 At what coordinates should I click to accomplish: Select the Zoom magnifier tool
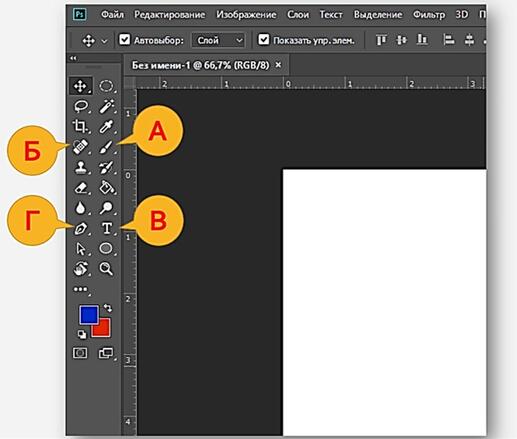pos(106,269)
